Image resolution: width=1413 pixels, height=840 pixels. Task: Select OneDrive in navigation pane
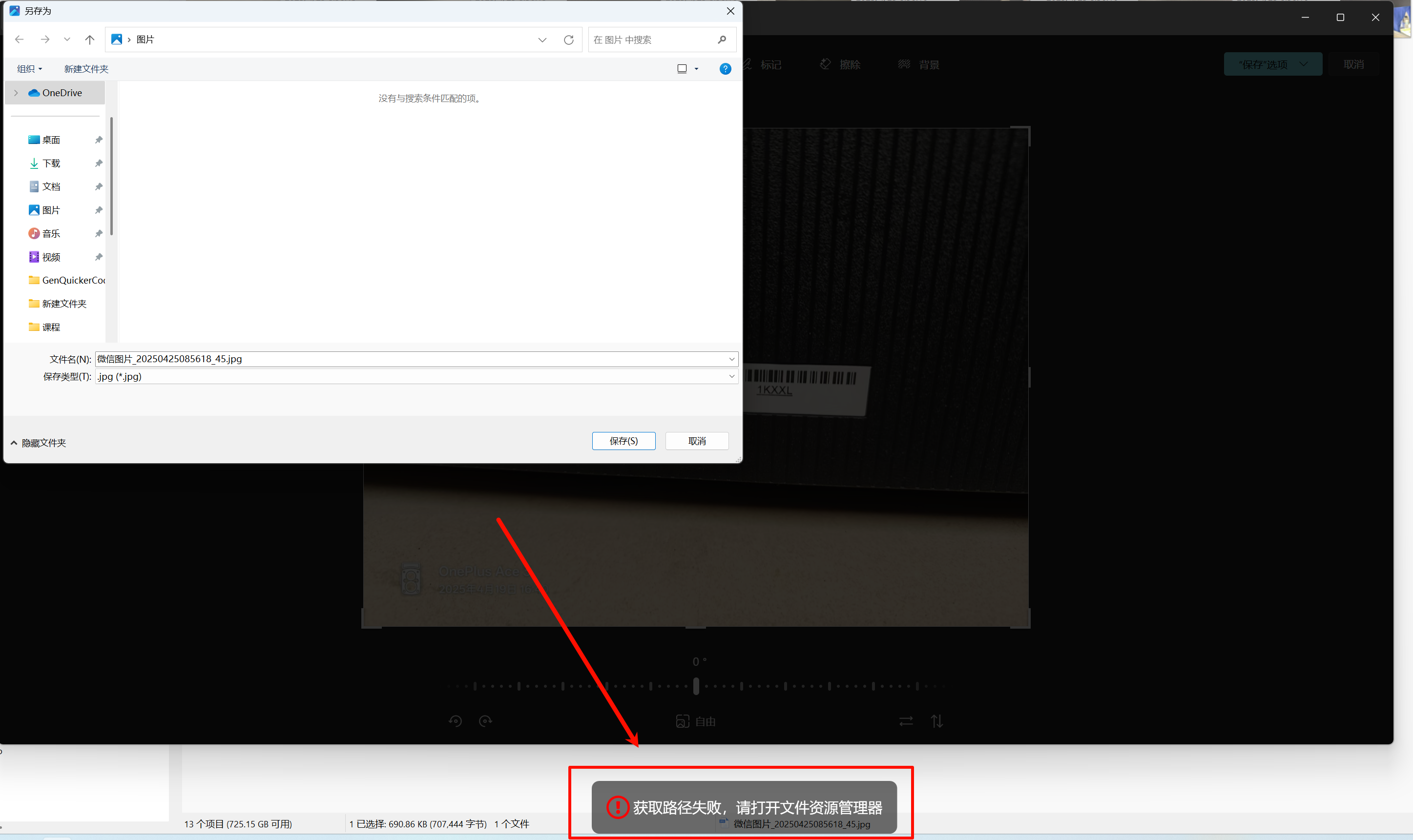tap(56, 93)
